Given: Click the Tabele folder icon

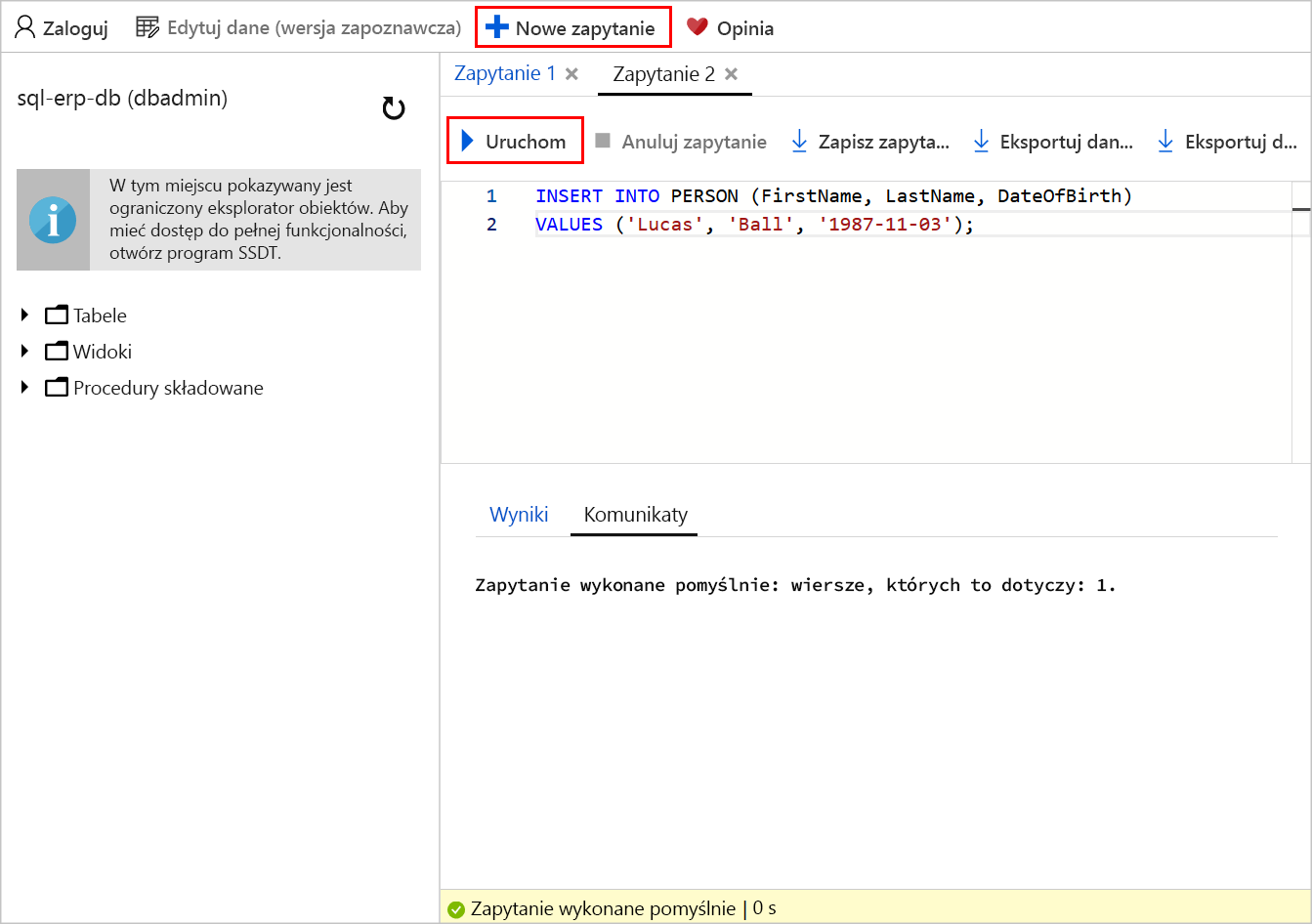Looking at the screenshot, I should pos(57,315).
